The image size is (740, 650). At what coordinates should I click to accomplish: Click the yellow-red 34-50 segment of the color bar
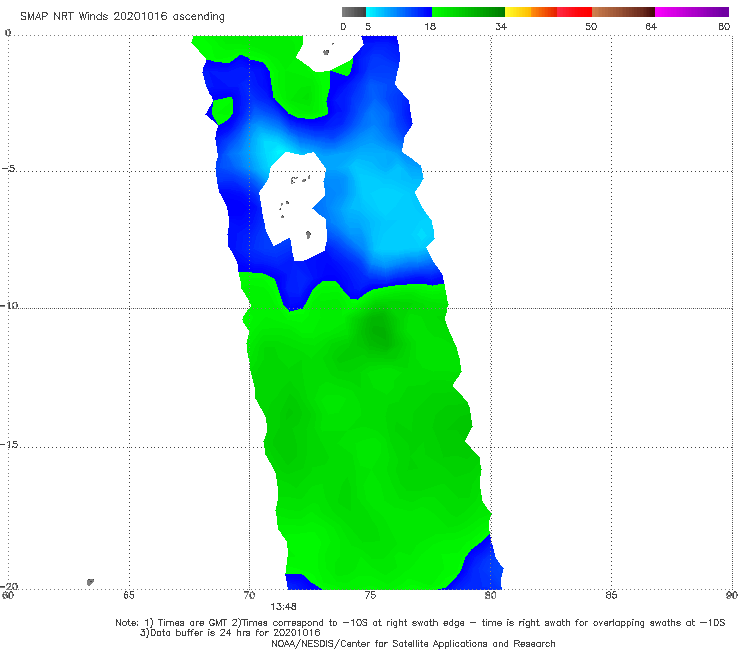(x=548, y=12)
